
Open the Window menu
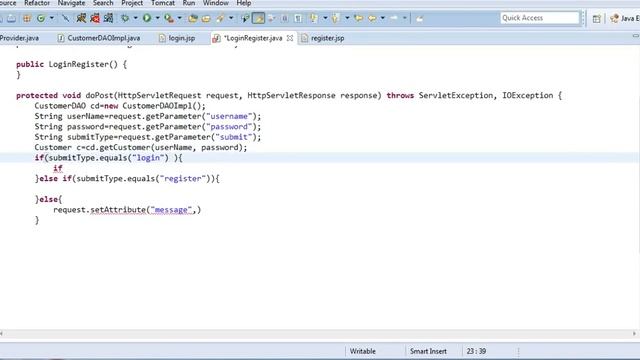216,3
